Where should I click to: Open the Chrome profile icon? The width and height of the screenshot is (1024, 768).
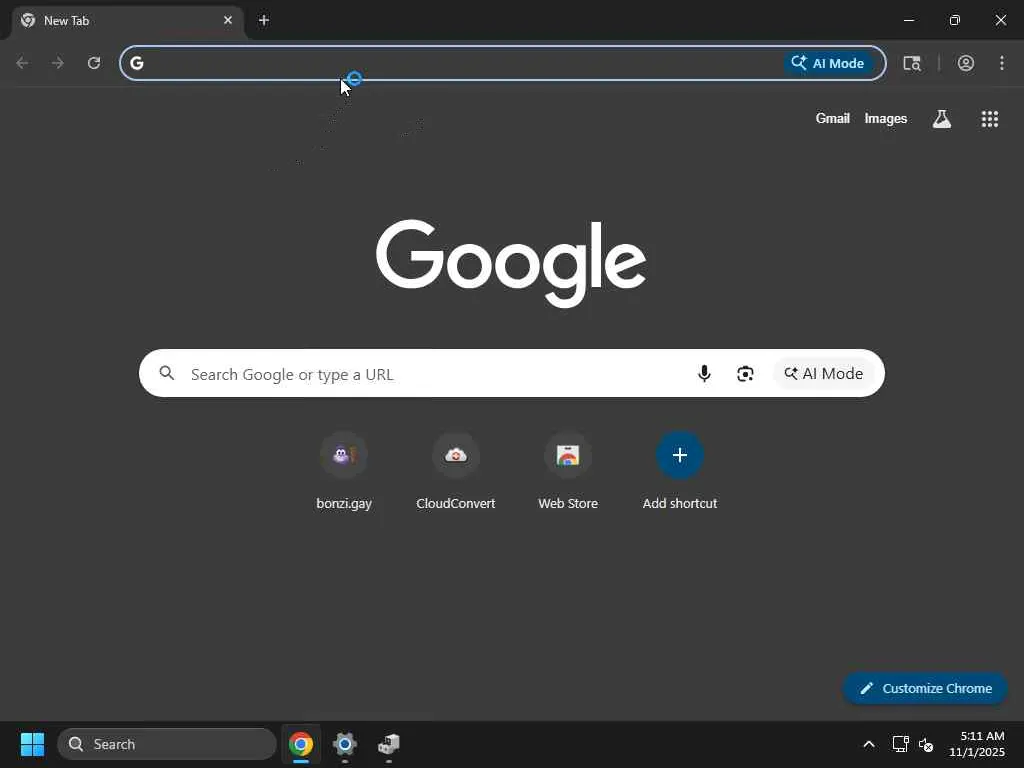coord(966,63)
